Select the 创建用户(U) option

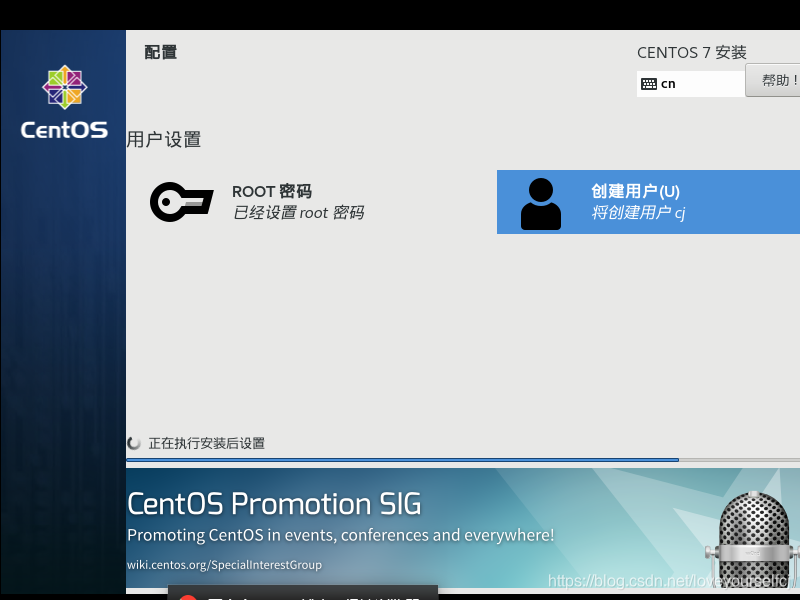tap(648, 202)
